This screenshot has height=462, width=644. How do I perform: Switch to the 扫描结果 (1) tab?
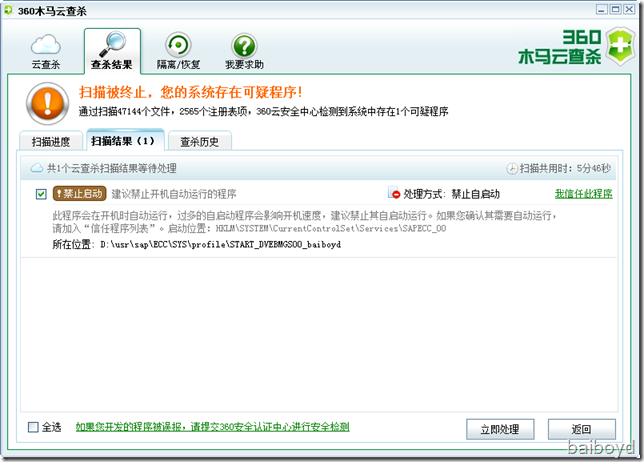(x=125, y=140)
